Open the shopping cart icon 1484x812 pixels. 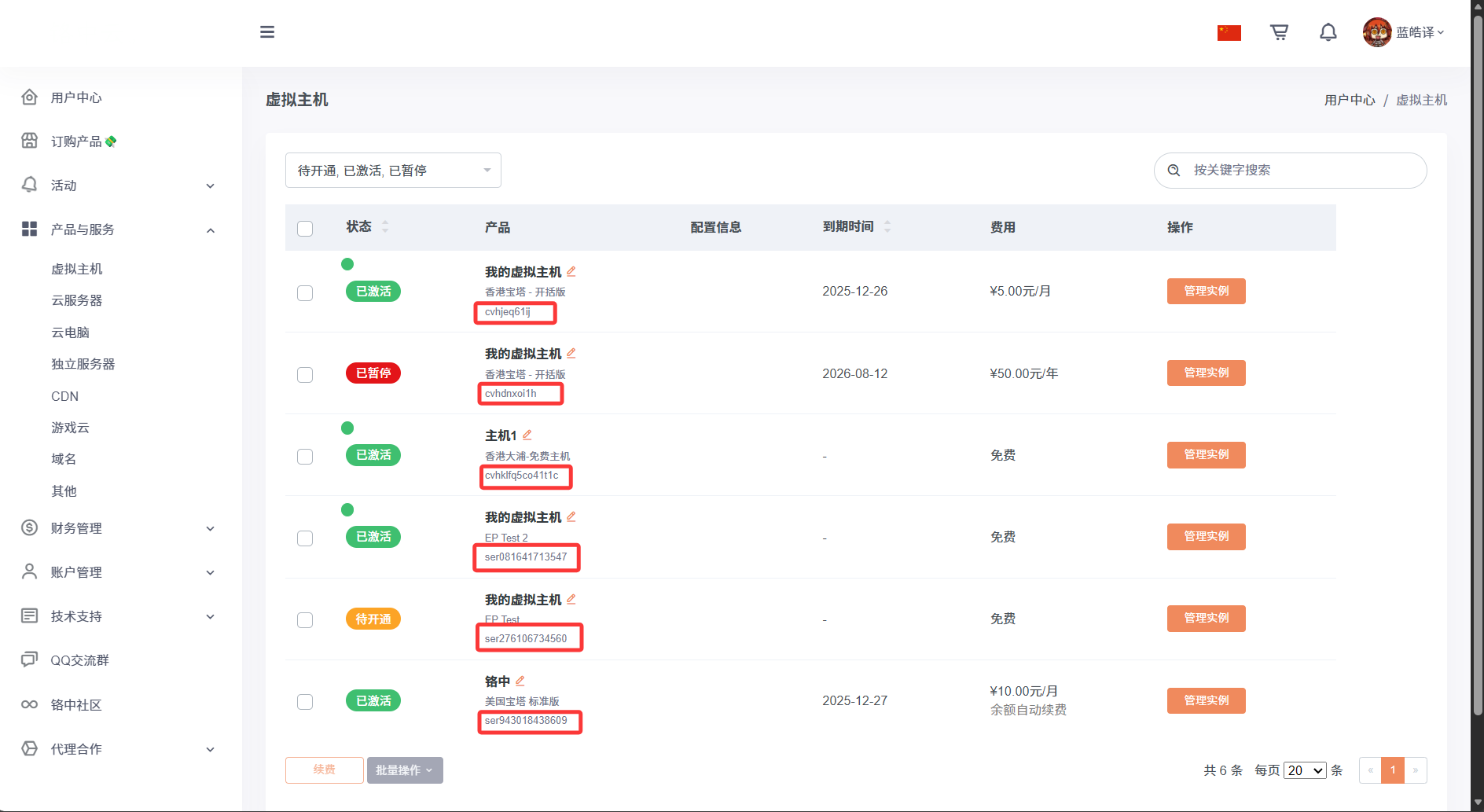point(1279,32)
